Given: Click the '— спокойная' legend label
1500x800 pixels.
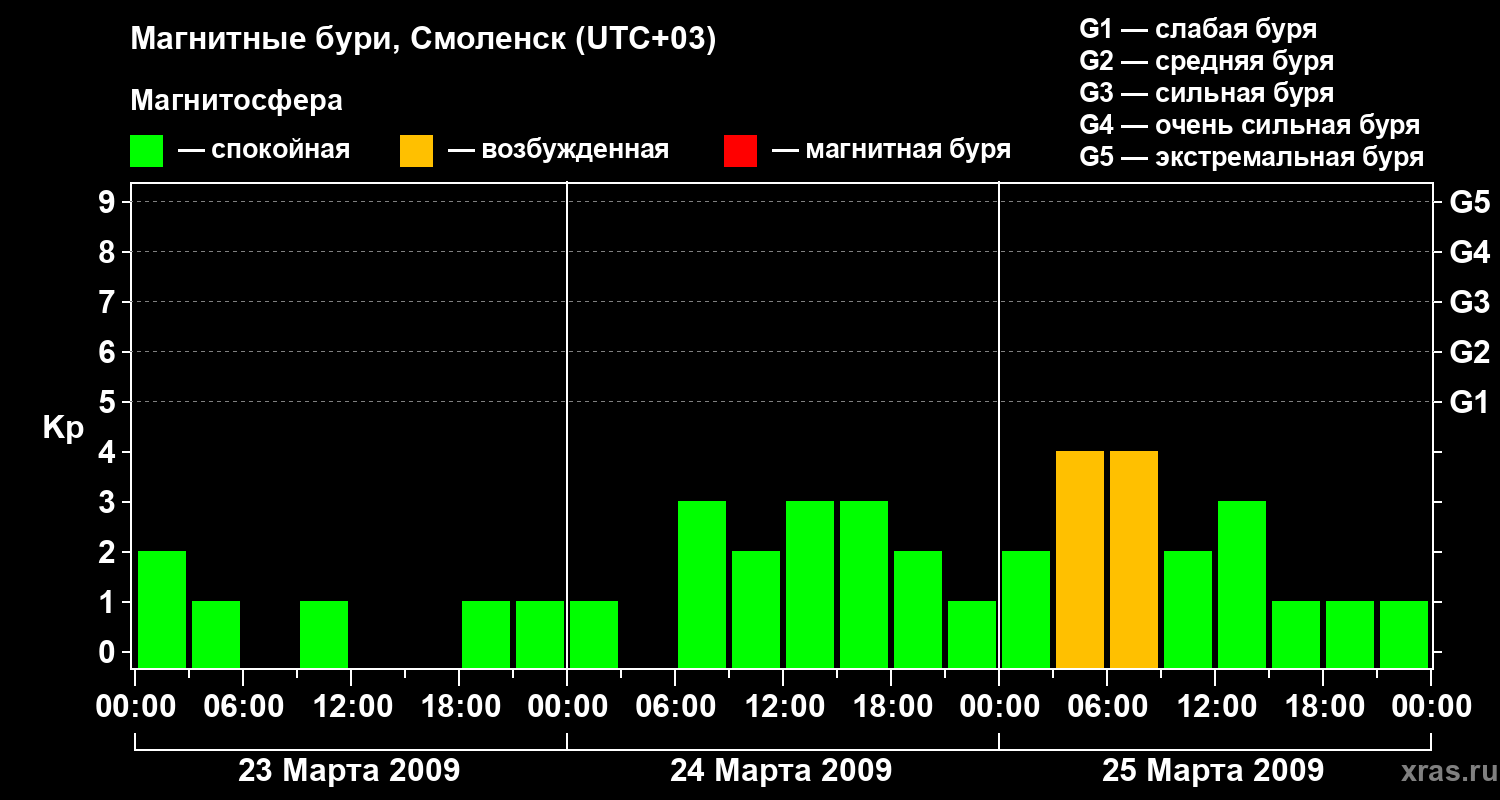Looking at the screenshot, I should click(264, 151).
